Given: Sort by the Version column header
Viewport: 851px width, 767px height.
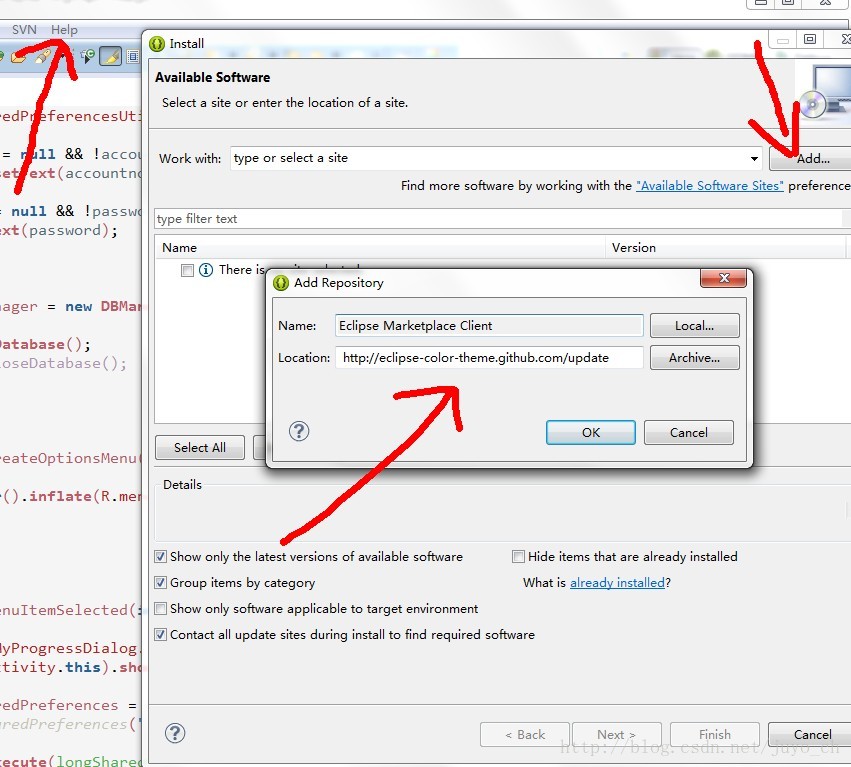Looking at the screenshot, I should [726, 248].
